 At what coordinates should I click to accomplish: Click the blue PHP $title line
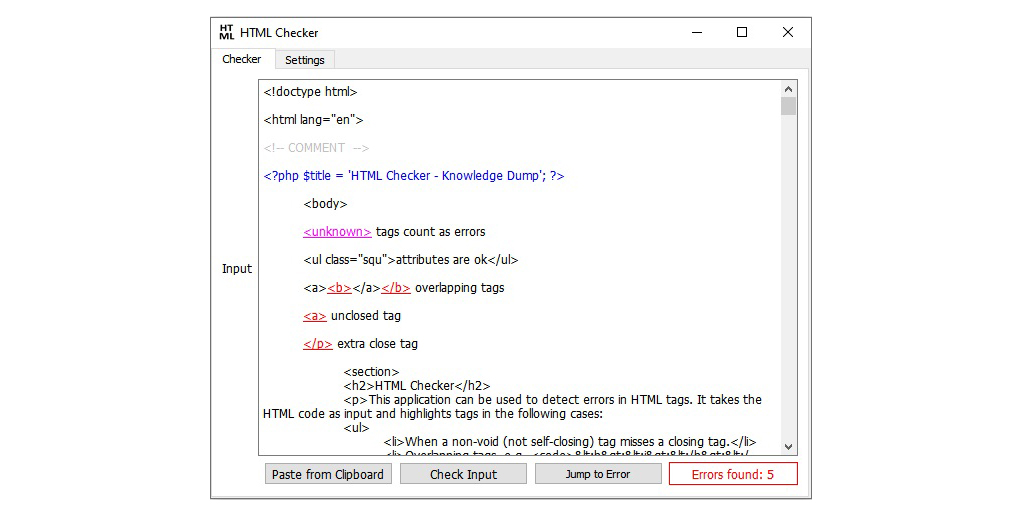414,176
